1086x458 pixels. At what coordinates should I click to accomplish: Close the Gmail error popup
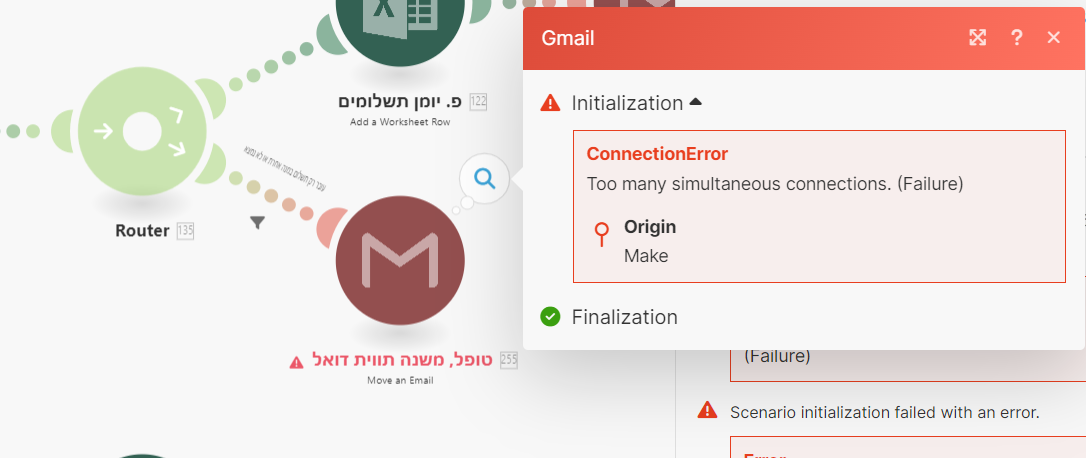tap(1053, 38)
